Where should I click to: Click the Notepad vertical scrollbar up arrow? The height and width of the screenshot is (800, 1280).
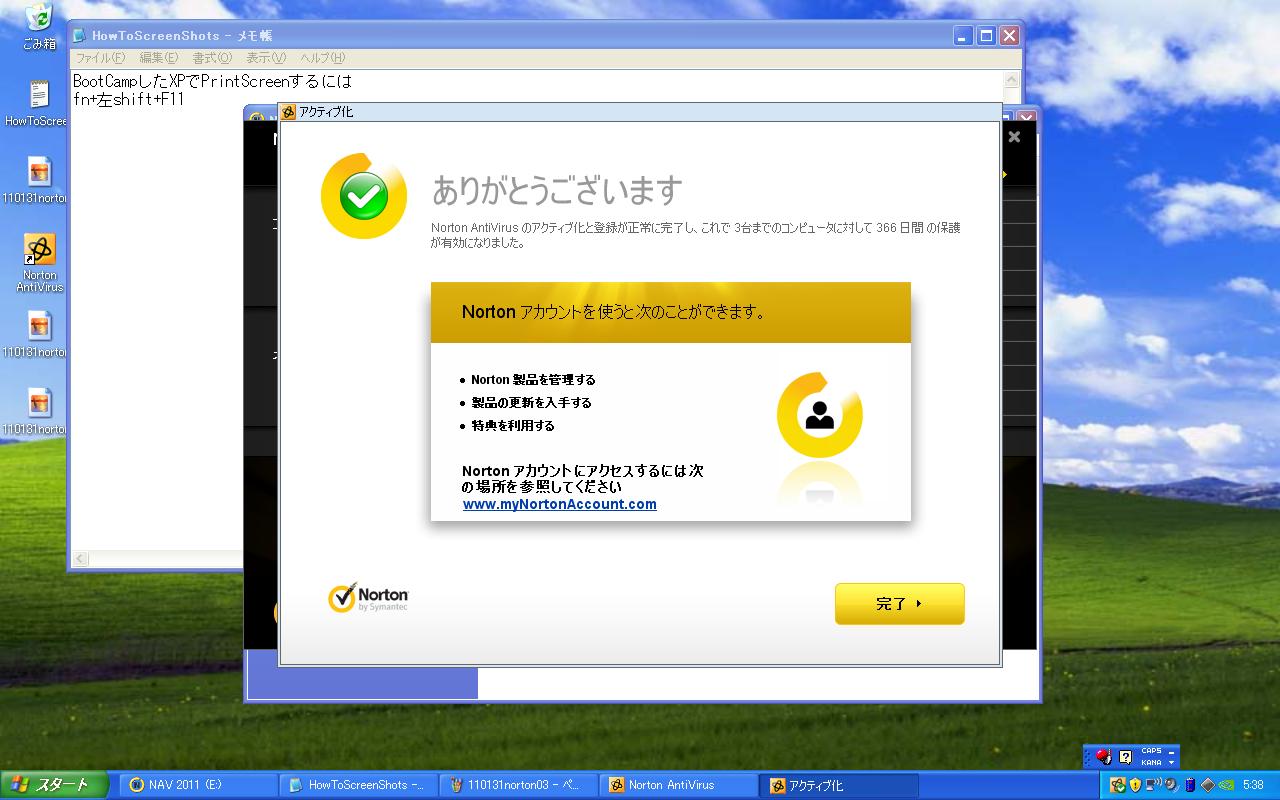[x=1012, y=81]
